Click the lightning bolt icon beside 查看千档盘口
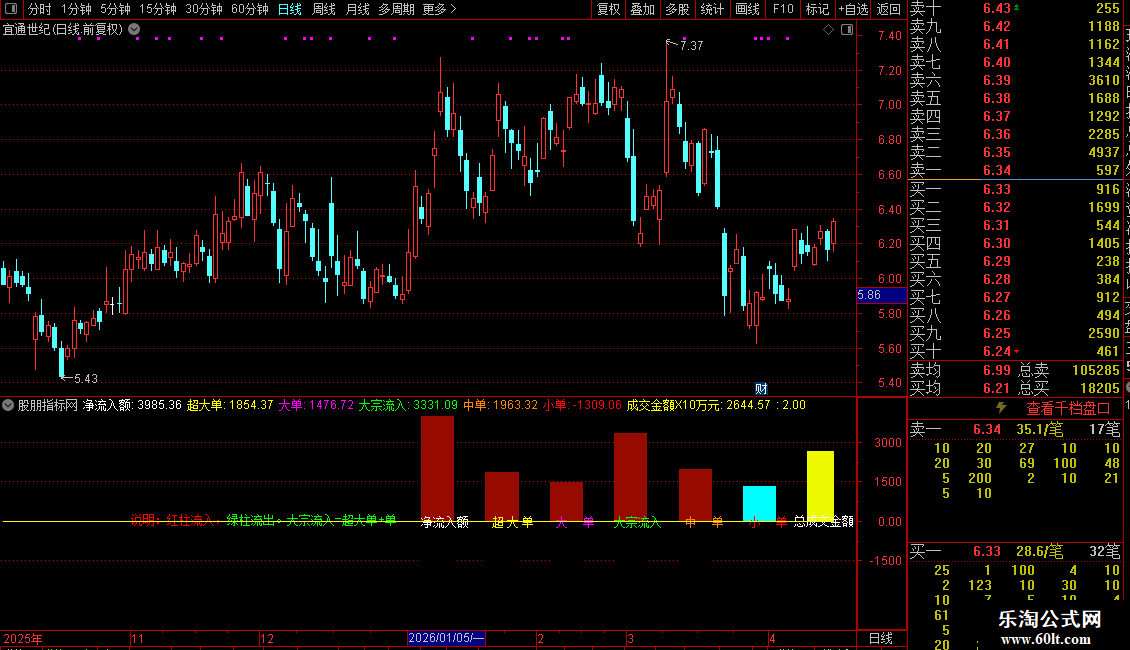1130x650 pixels. click(1001, 408)
